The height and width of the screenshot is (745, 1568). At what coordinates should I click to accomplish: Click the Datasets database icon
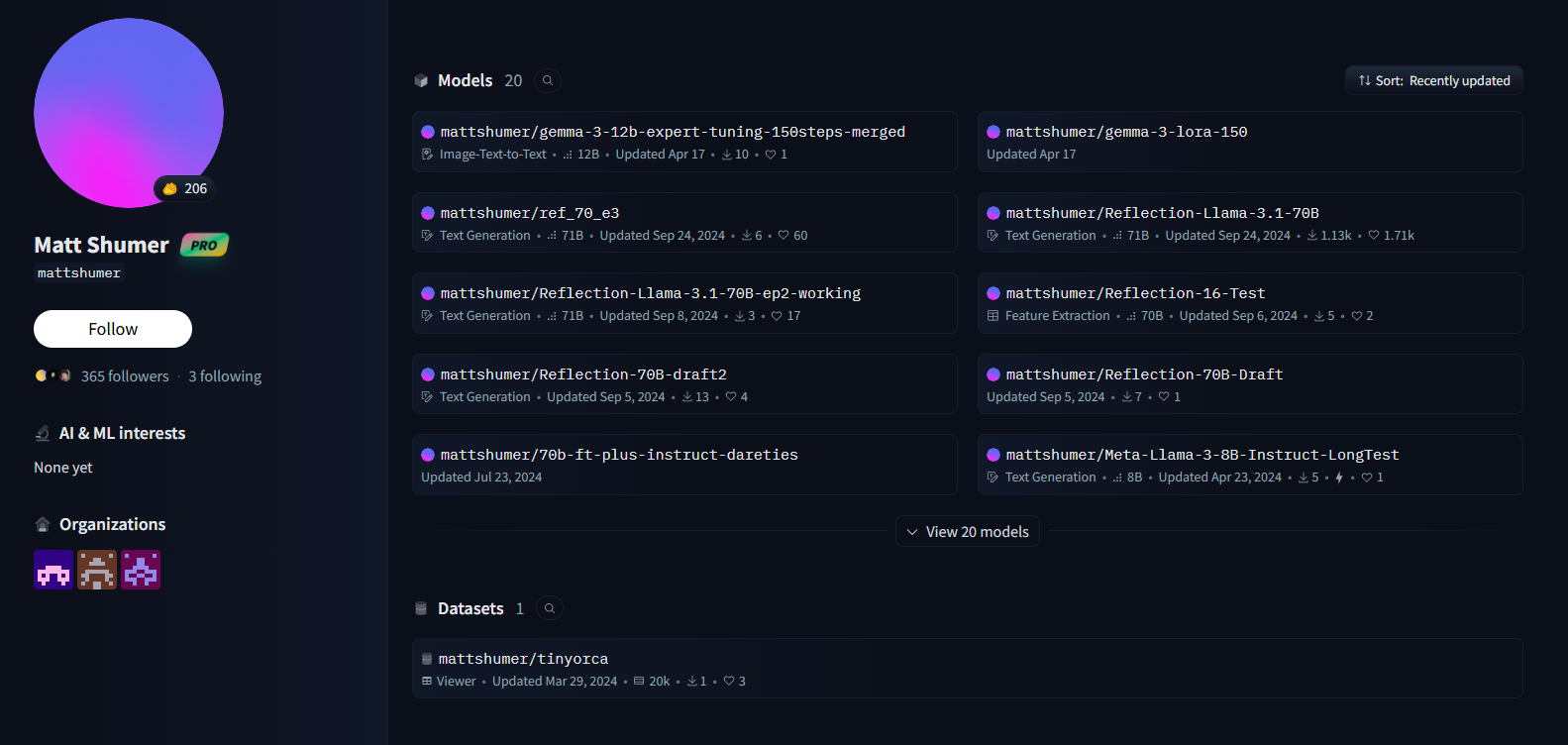pos(421,608)
